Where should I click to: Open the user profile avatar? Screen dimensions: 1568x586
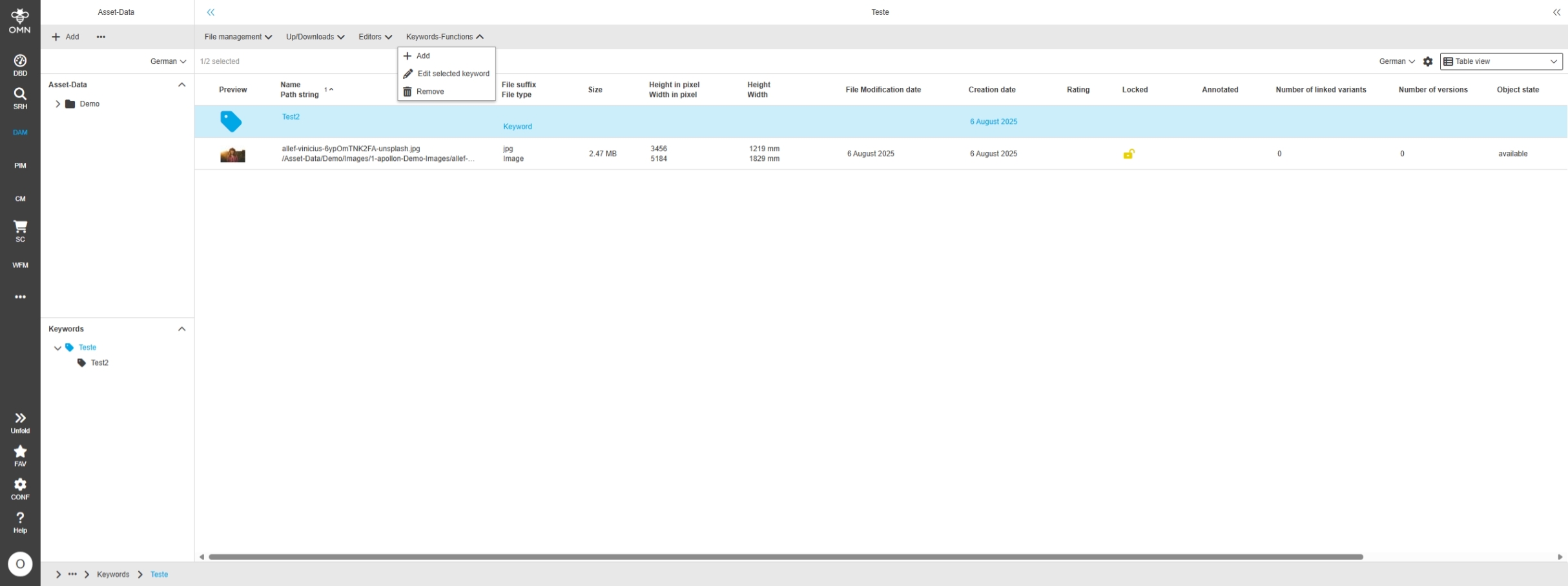(20, 564)
